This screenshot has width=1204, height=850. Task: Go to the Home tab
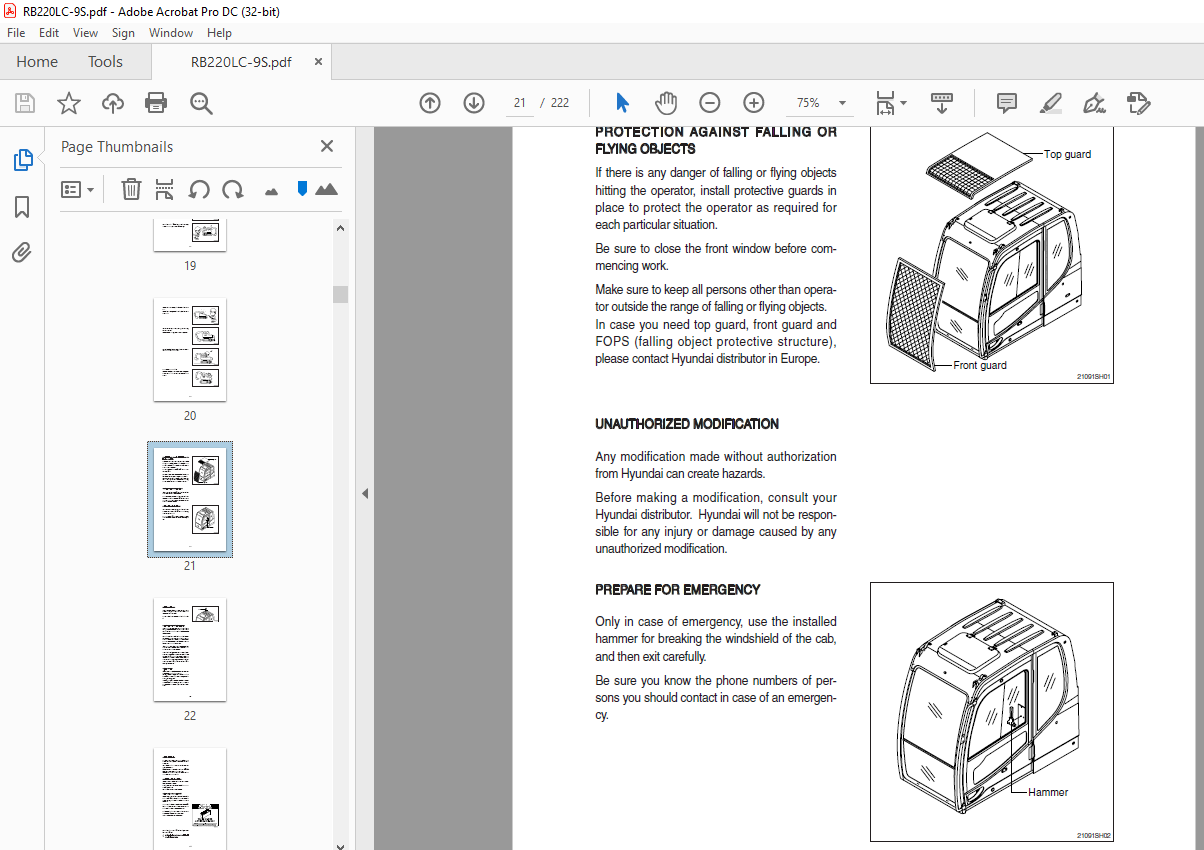(37, 62)
